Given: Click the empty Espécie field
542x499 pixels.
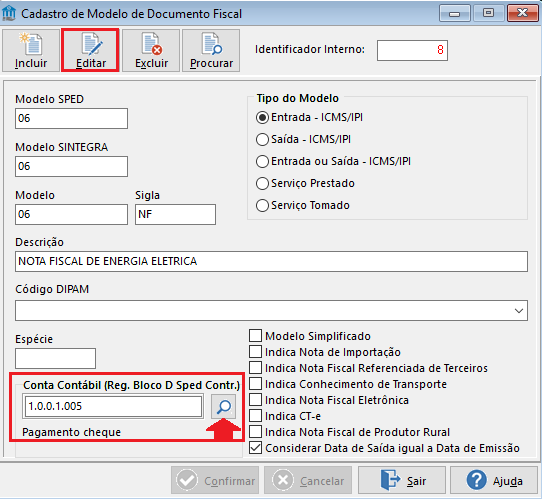Looking at the screenshot, I should [55, 358].
